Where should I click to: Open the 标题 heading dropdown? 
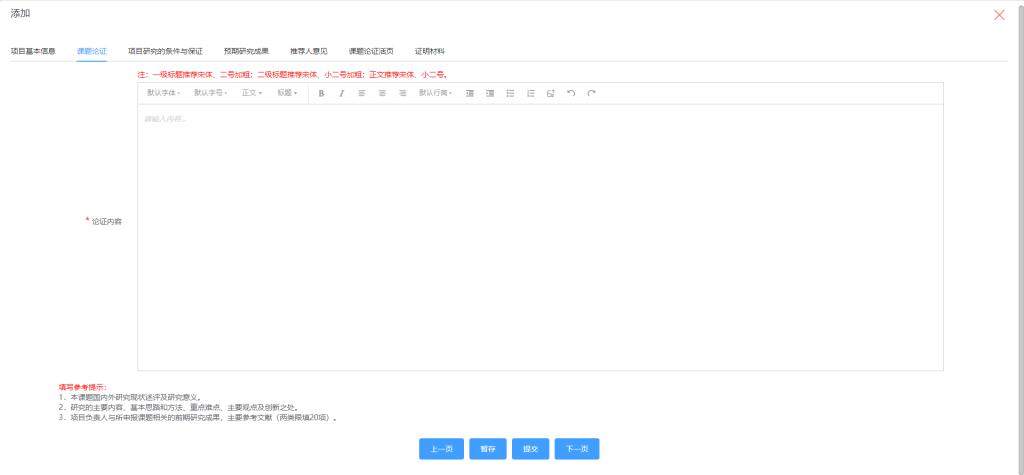point(287,93)
